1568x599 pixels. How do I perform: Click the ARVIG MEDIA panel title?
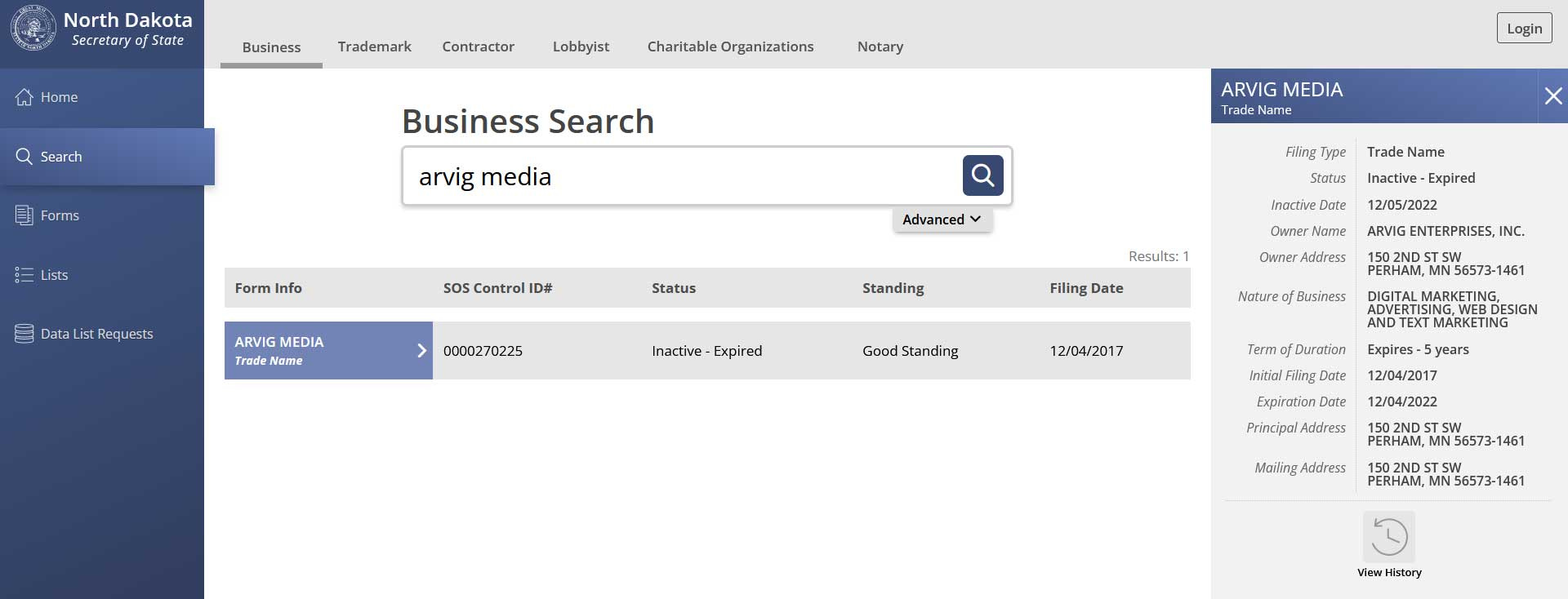coord(1281,90)
